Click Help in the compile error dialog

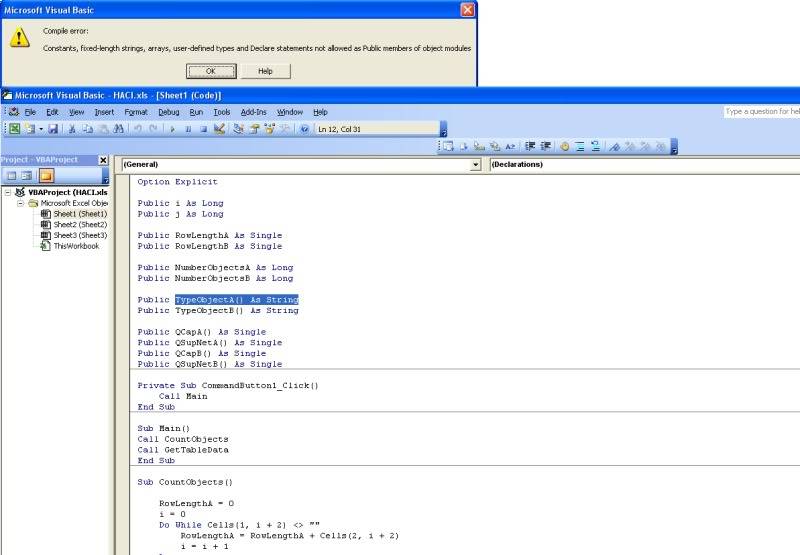pos(265,71)
